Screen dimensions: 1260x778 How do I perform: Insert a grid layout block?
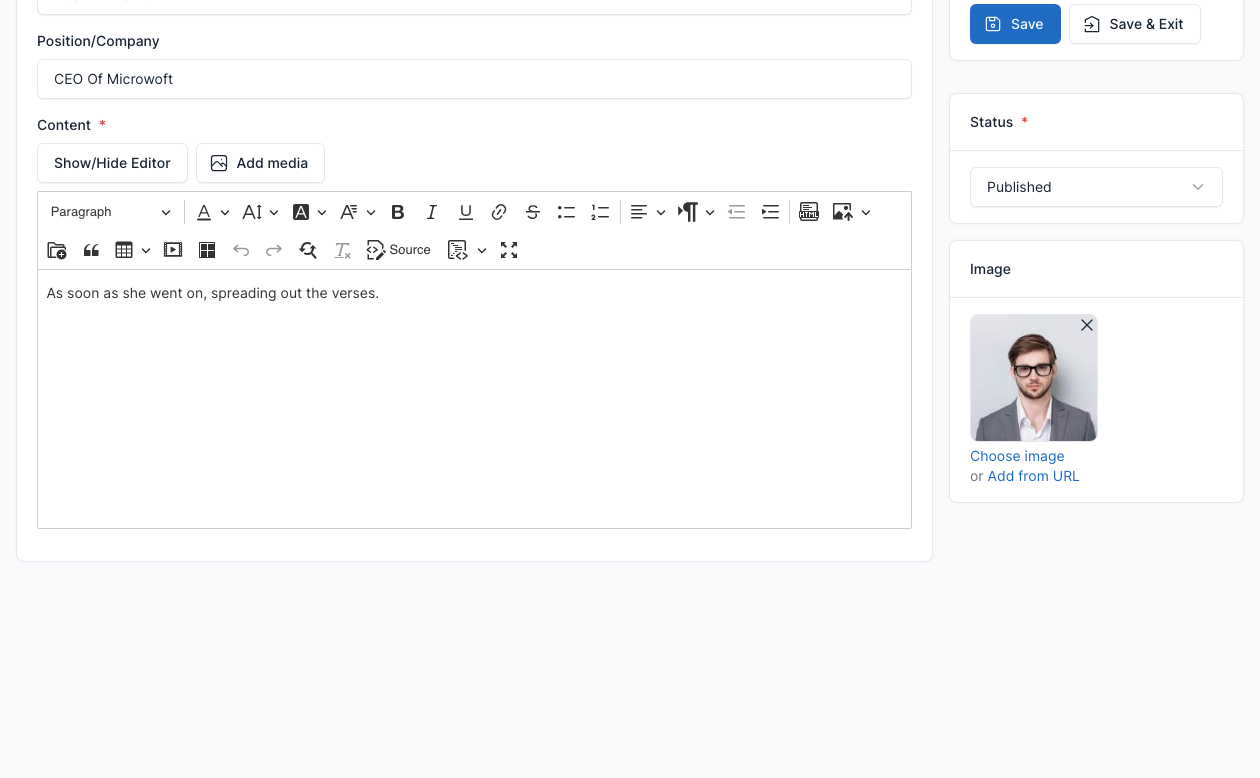click(207, 250)
